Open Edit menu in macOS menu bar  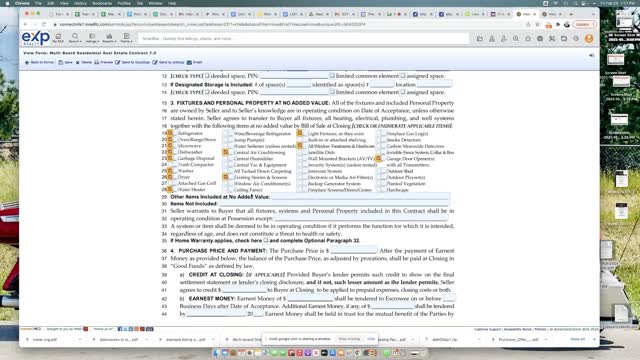(51, 3)
